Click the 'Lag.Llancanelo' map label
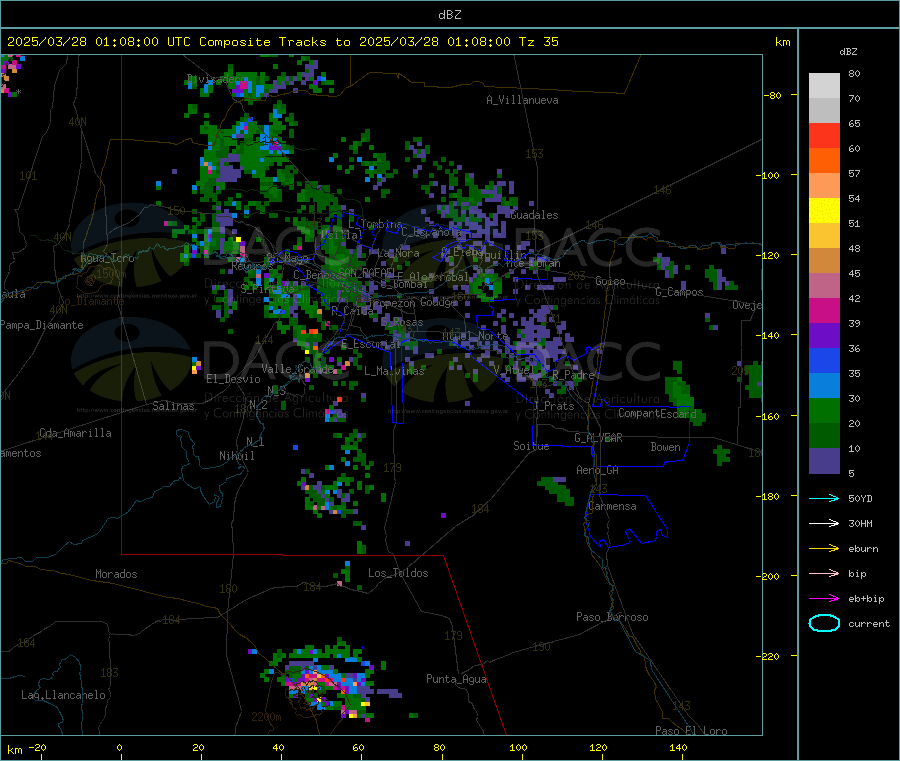 coord(63,695)
